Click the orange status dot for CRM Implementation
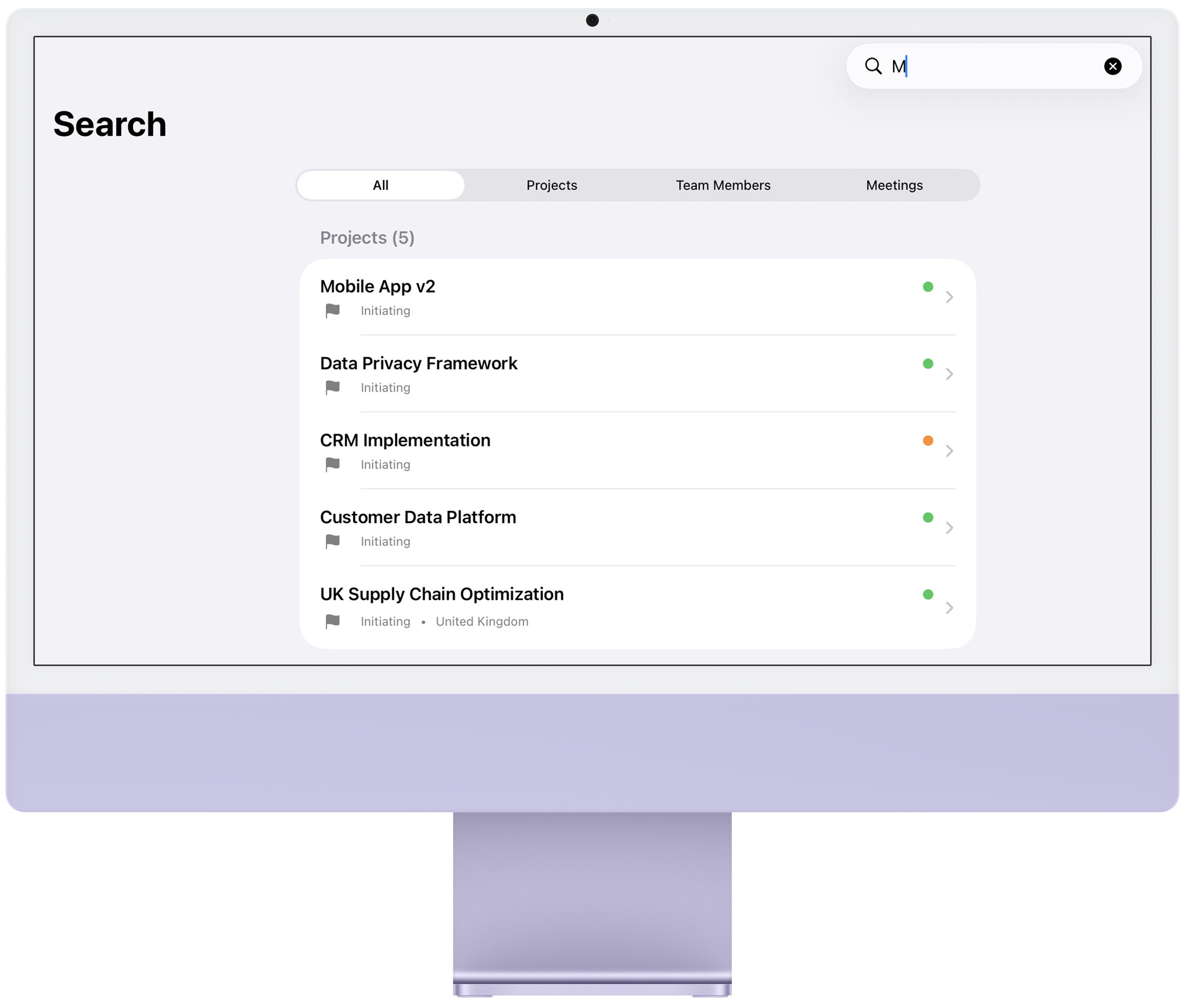This screenshot has width=1185, height=1008. pos(928,441)
